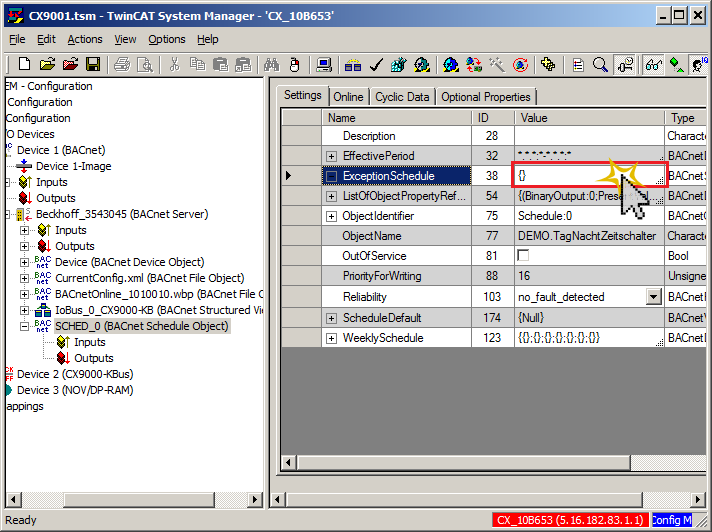Toggle the OutOfService checkbox
The image size is (712, 532).
[523, 256]
